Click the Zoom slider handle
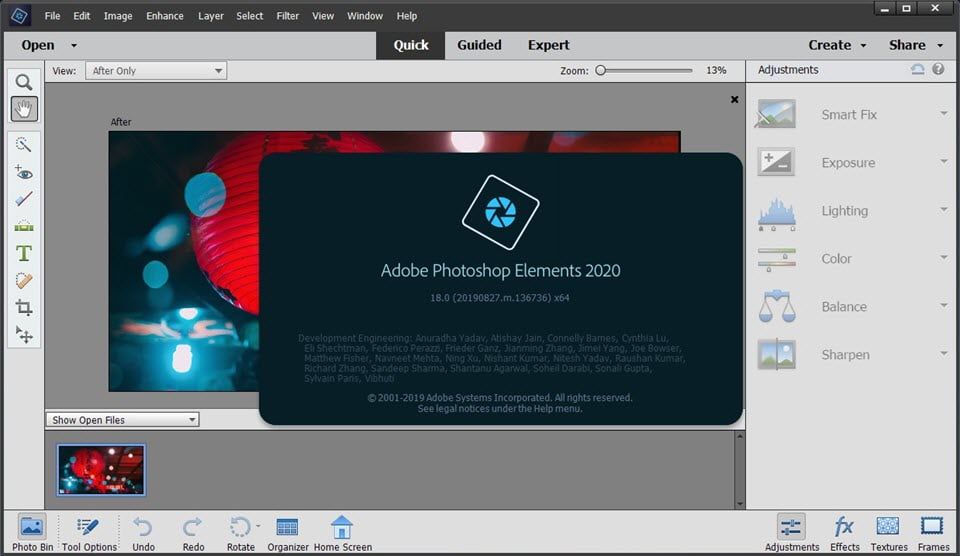The height and width of the screenshot is (556, 960). click(601, 70)
